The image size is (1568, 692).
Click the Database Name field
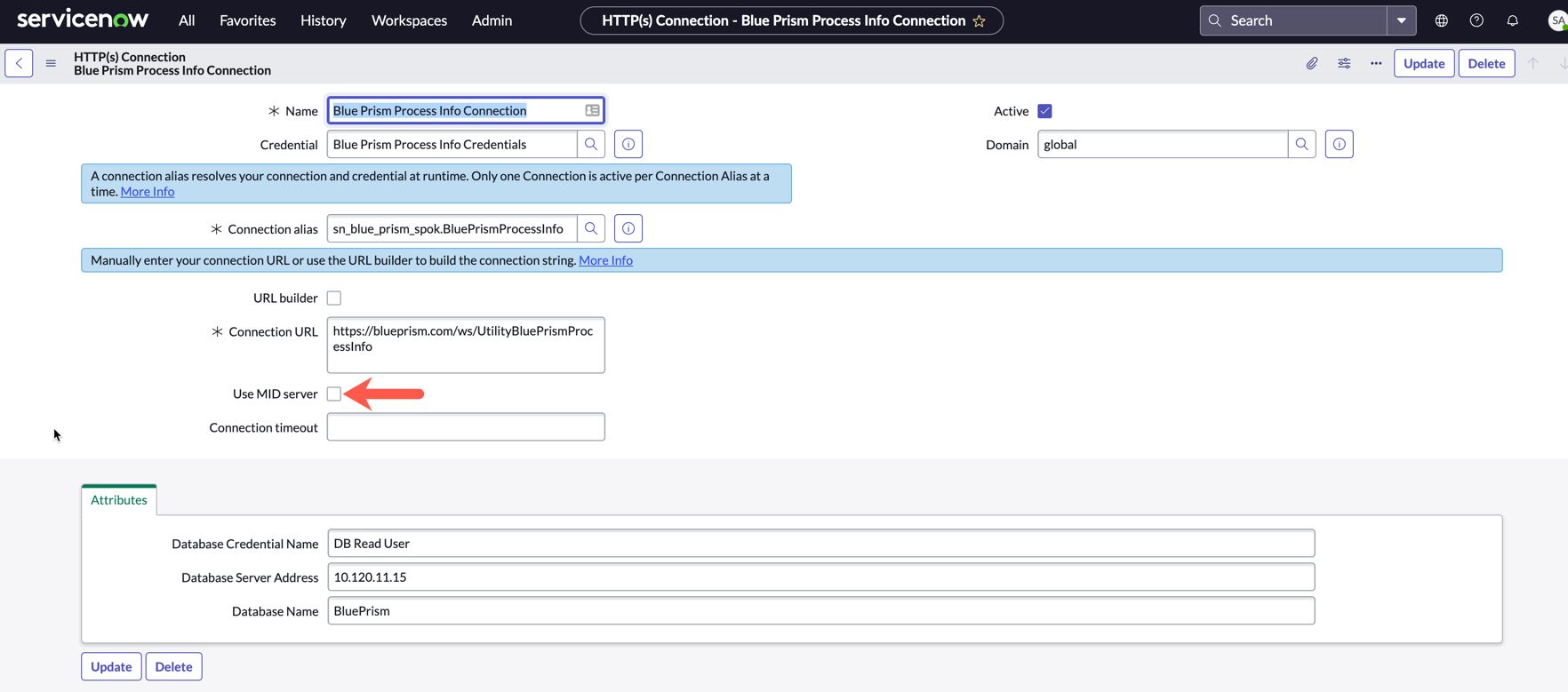point(821,611)
